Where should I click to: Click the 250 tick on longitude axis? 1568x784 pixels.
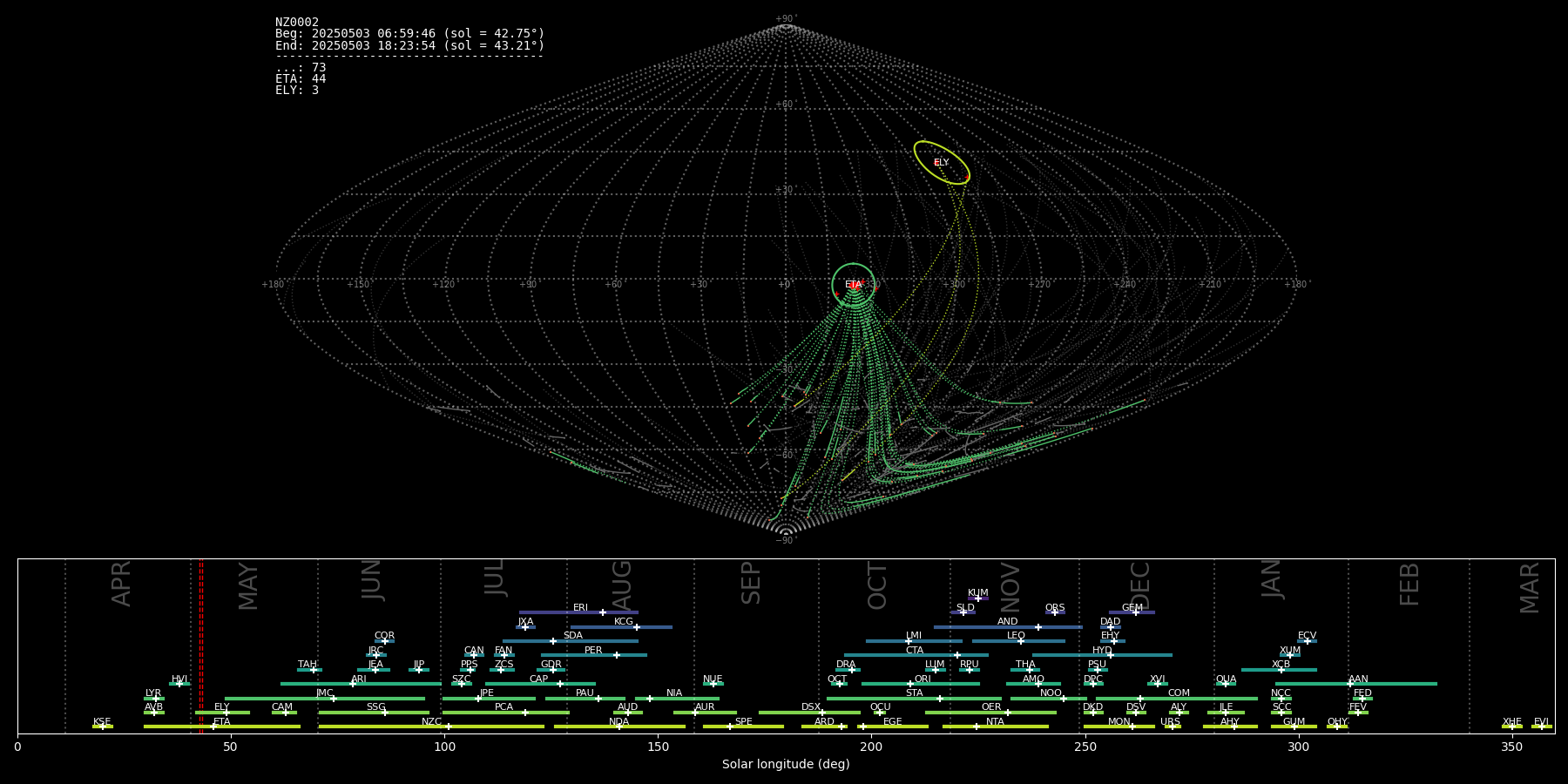coord(1085,747)
